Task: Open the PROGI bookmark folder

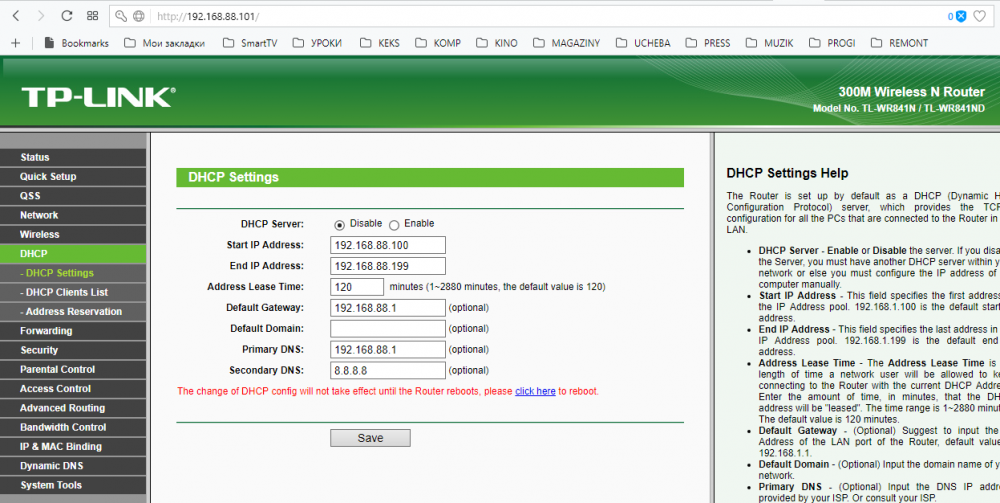Action: 832,43
